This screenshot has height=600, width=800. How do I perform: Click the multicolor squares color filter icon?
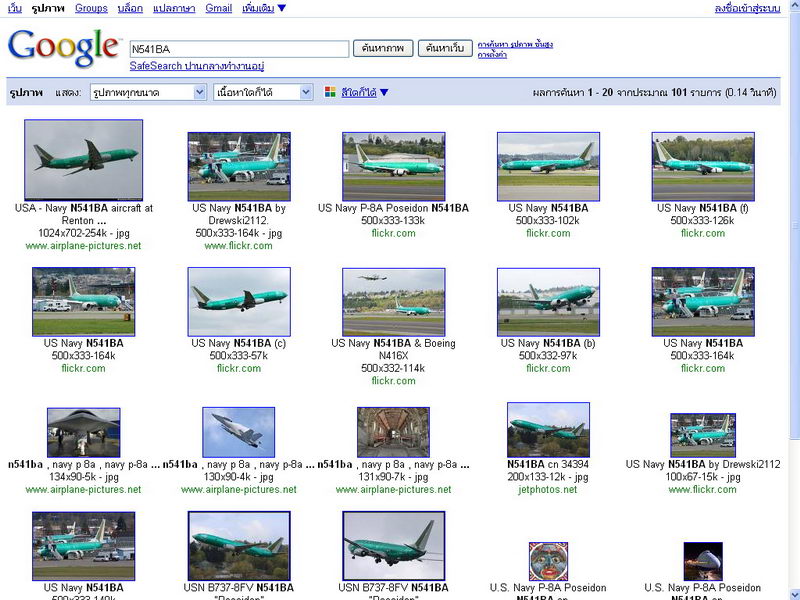tap(330, 92)
